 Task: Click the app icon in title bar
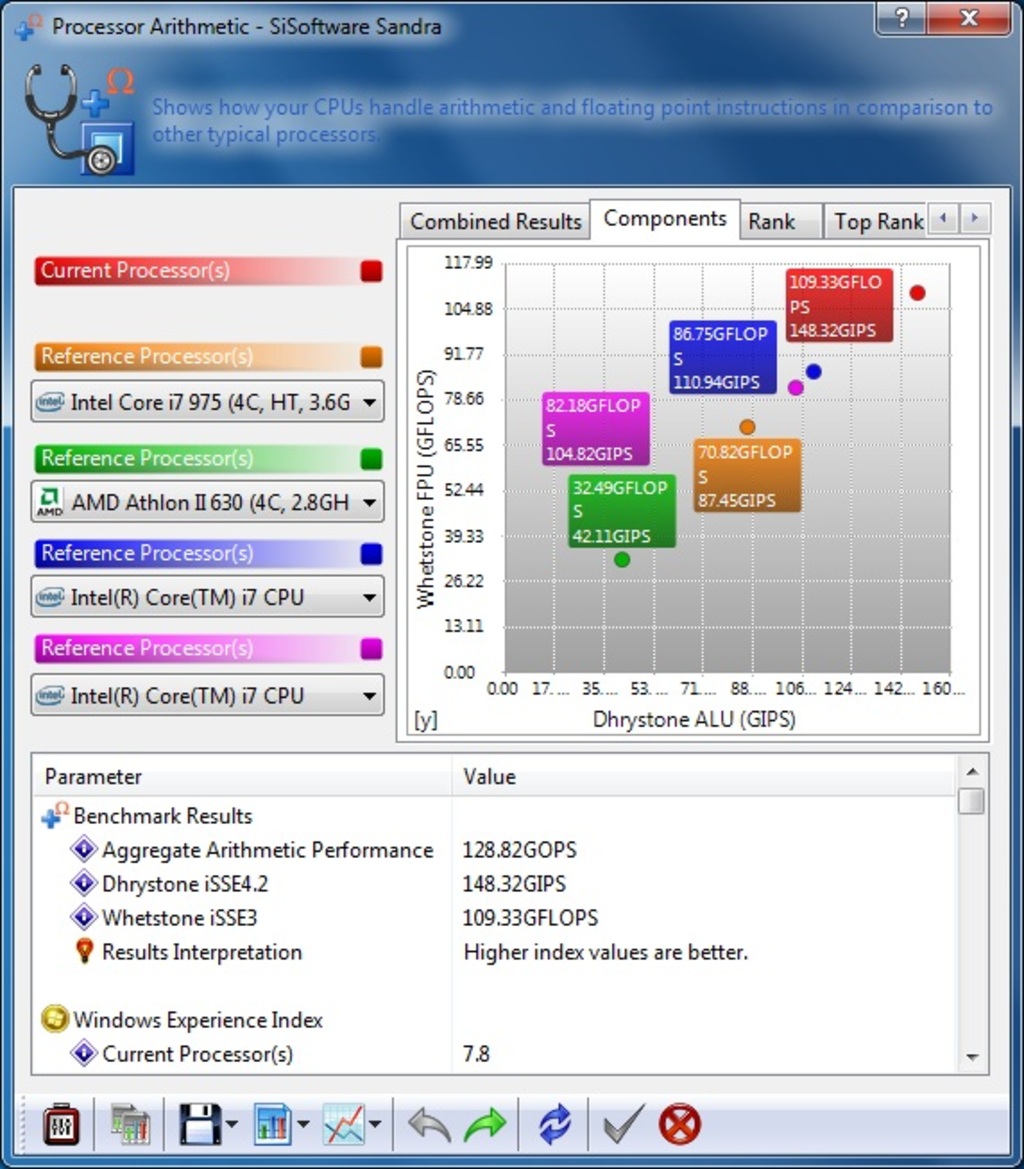pyautogui.click(x=28, y=27)
